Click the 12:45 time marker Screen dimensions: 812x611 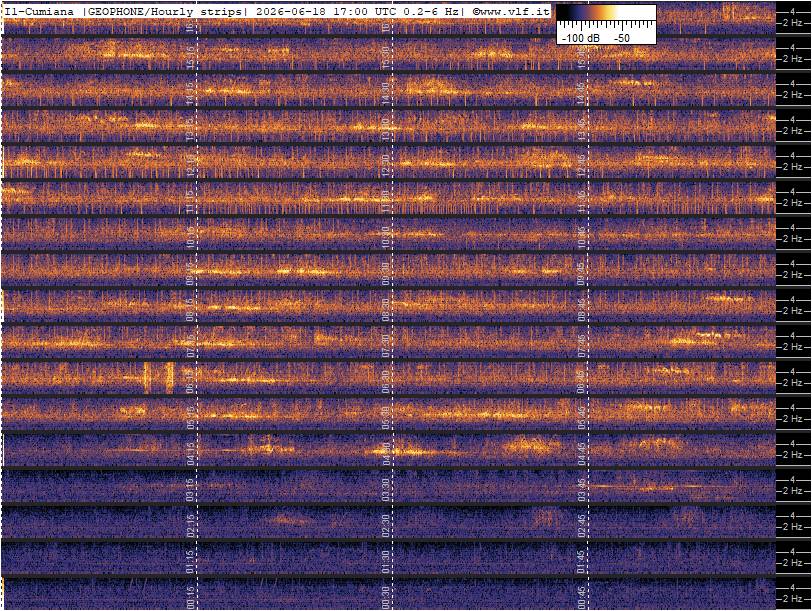(x=581, y=165)
